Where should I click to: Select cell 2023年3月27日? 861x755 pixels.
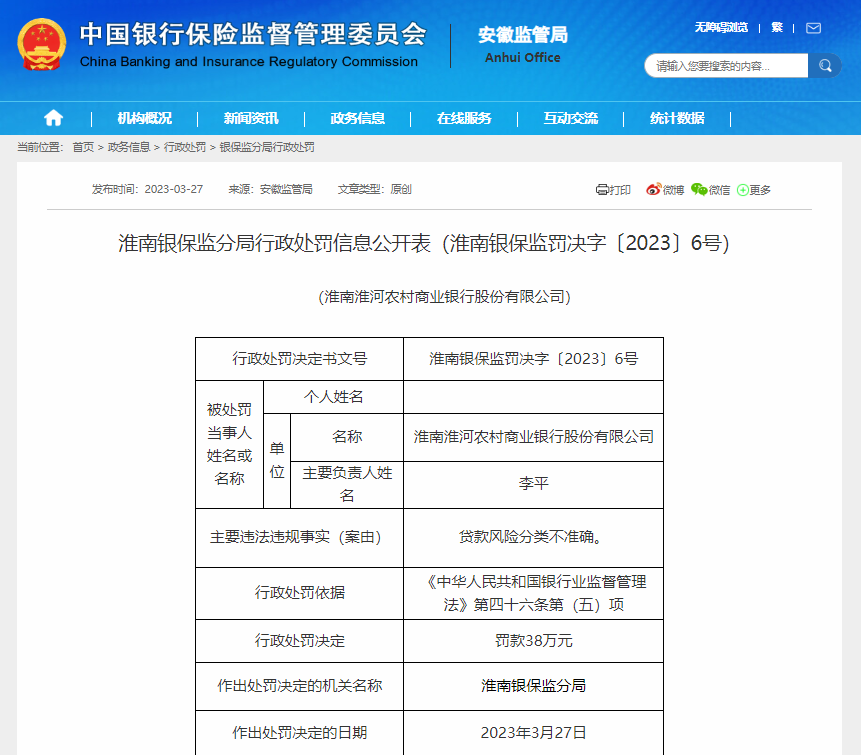[533, 733]
